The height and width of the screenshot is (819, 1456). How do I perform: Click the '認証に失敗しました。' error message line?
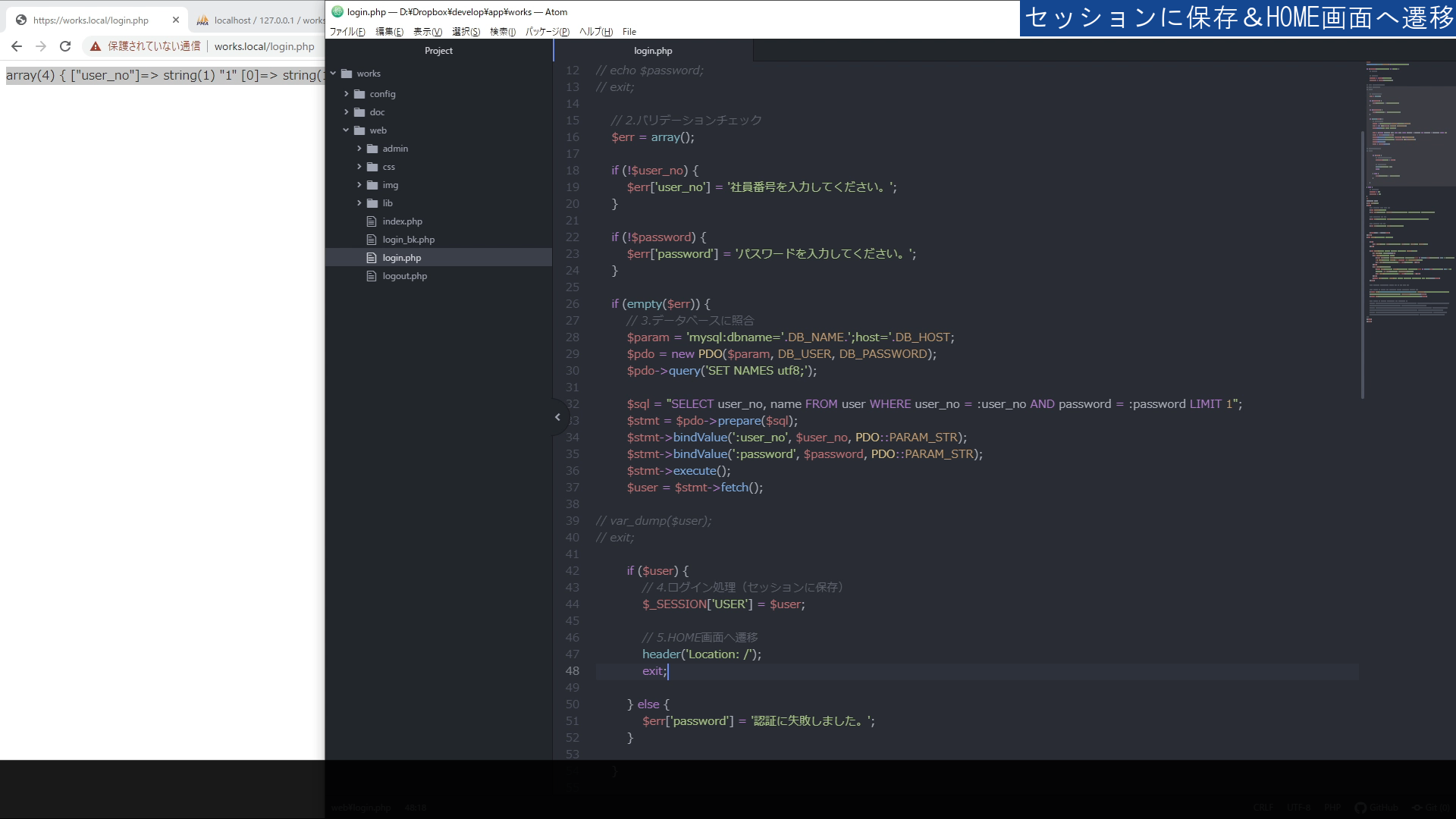[758, 721]
